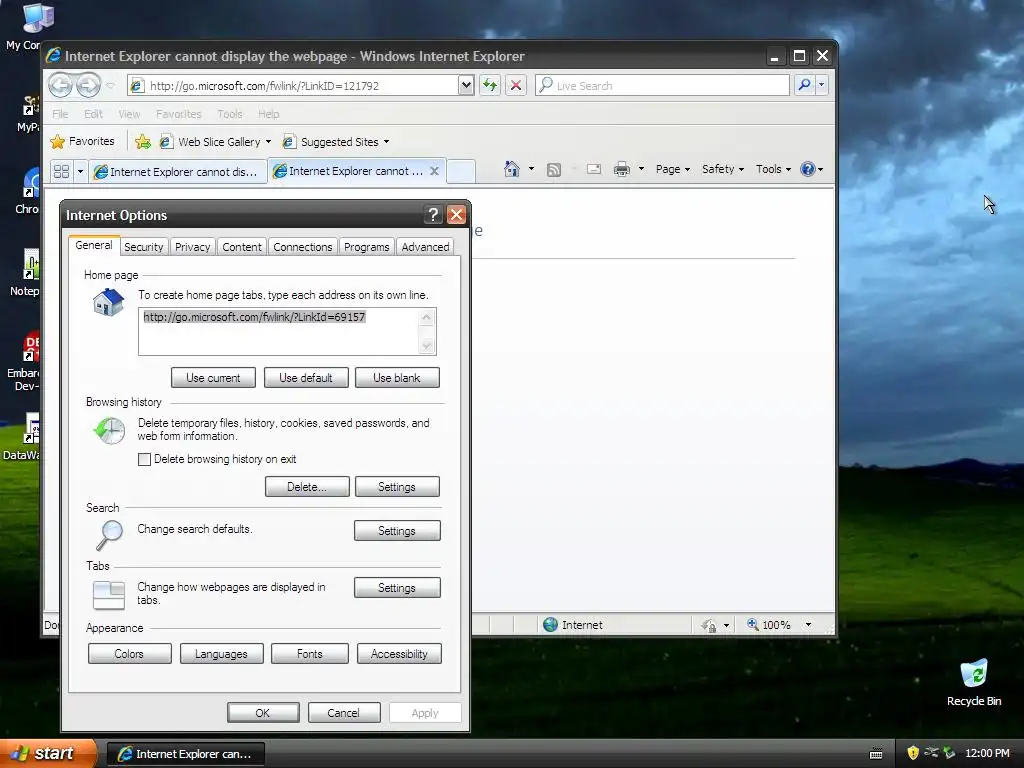1024x768 pixels.
Task: Switch to the Security tab
Action: coord(144,247)
